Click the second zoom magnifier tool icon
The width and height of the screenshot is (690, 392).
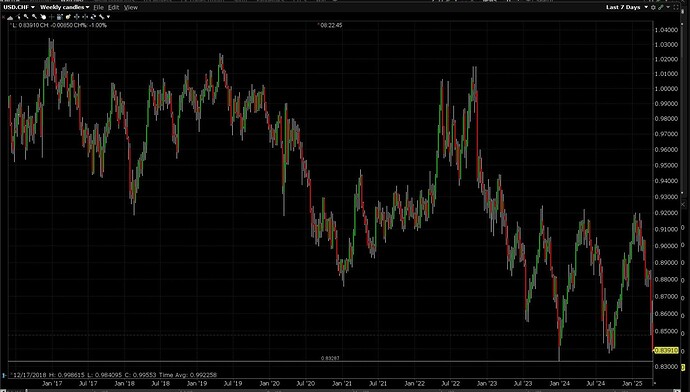point(34,17)
